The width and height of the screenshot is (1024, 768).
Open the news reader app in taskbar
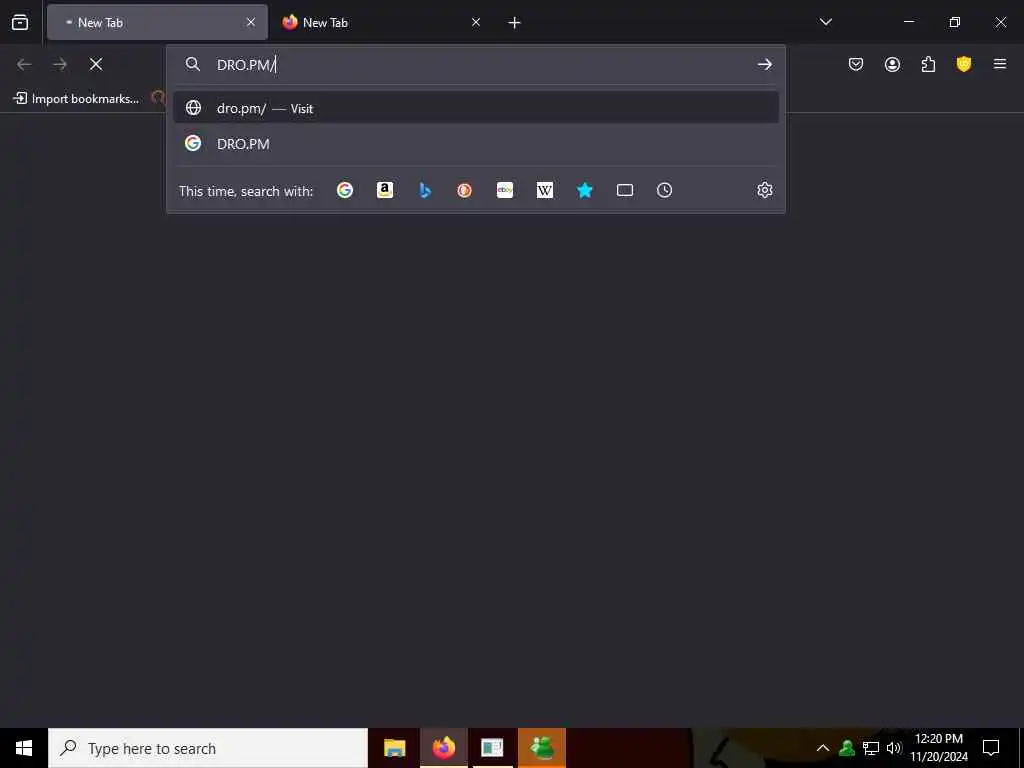[x=492, y=748]
